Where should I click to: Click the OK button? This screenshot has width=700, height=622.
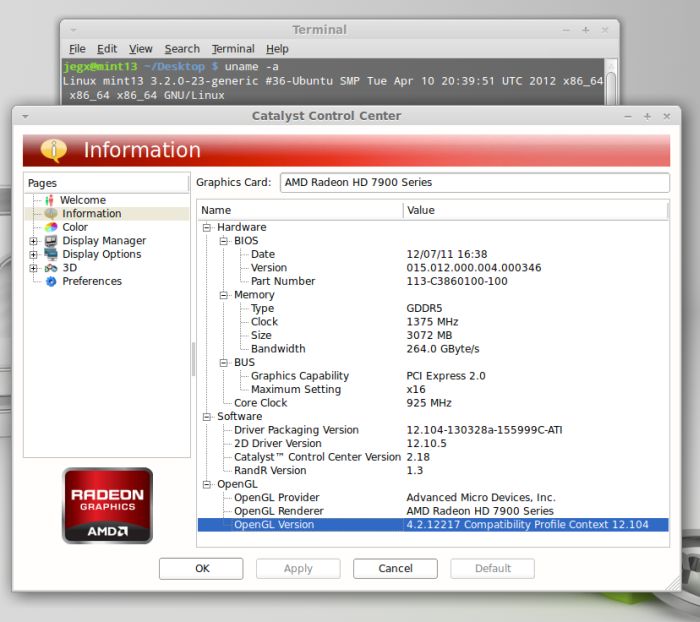[x=201, y=568]
